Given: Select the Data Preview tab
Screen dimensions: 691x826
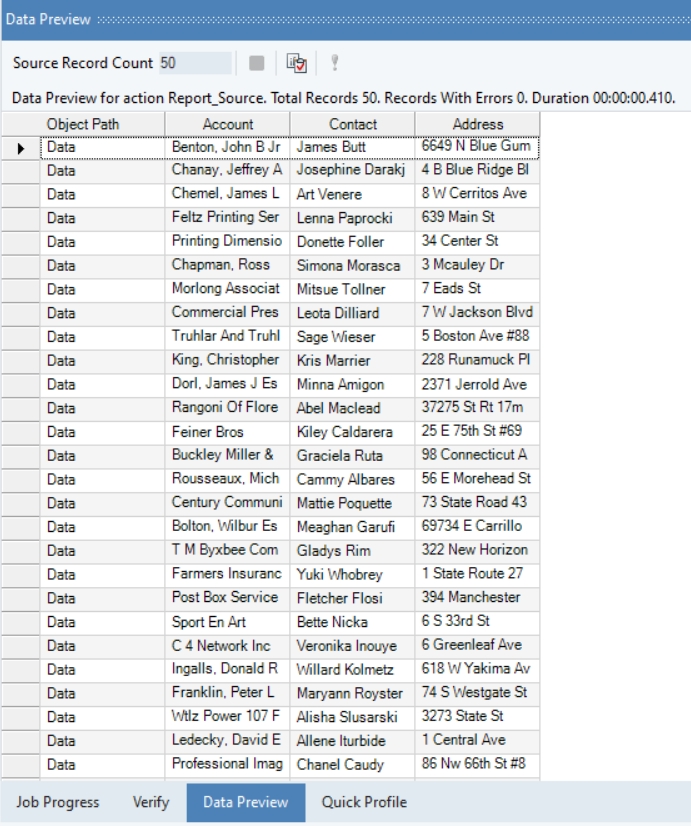Looking at the screenshot, I should click(245, 802).
